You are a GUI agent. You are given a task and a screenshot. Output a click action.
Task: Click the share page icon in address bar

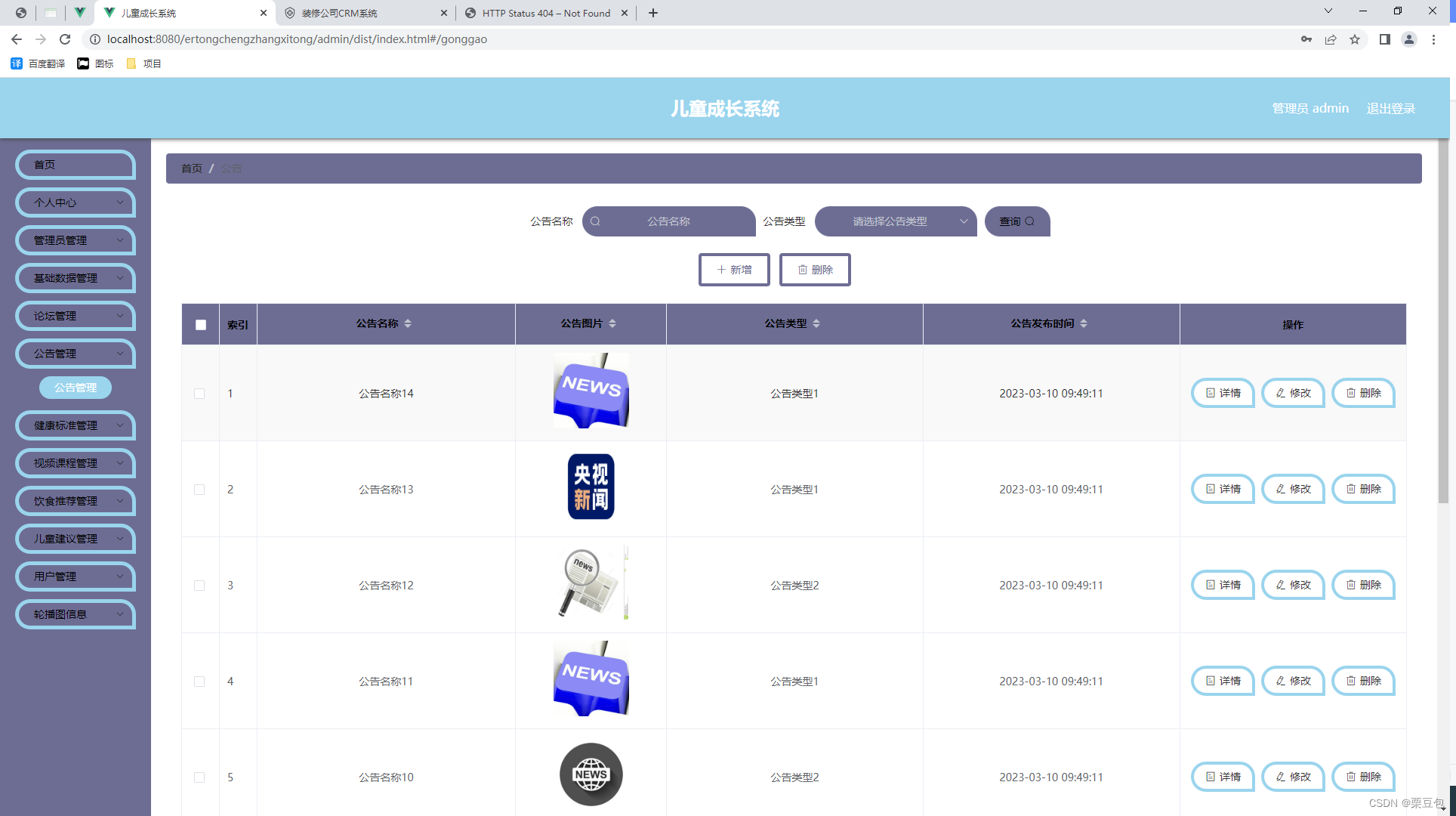tap(1331, 39)
